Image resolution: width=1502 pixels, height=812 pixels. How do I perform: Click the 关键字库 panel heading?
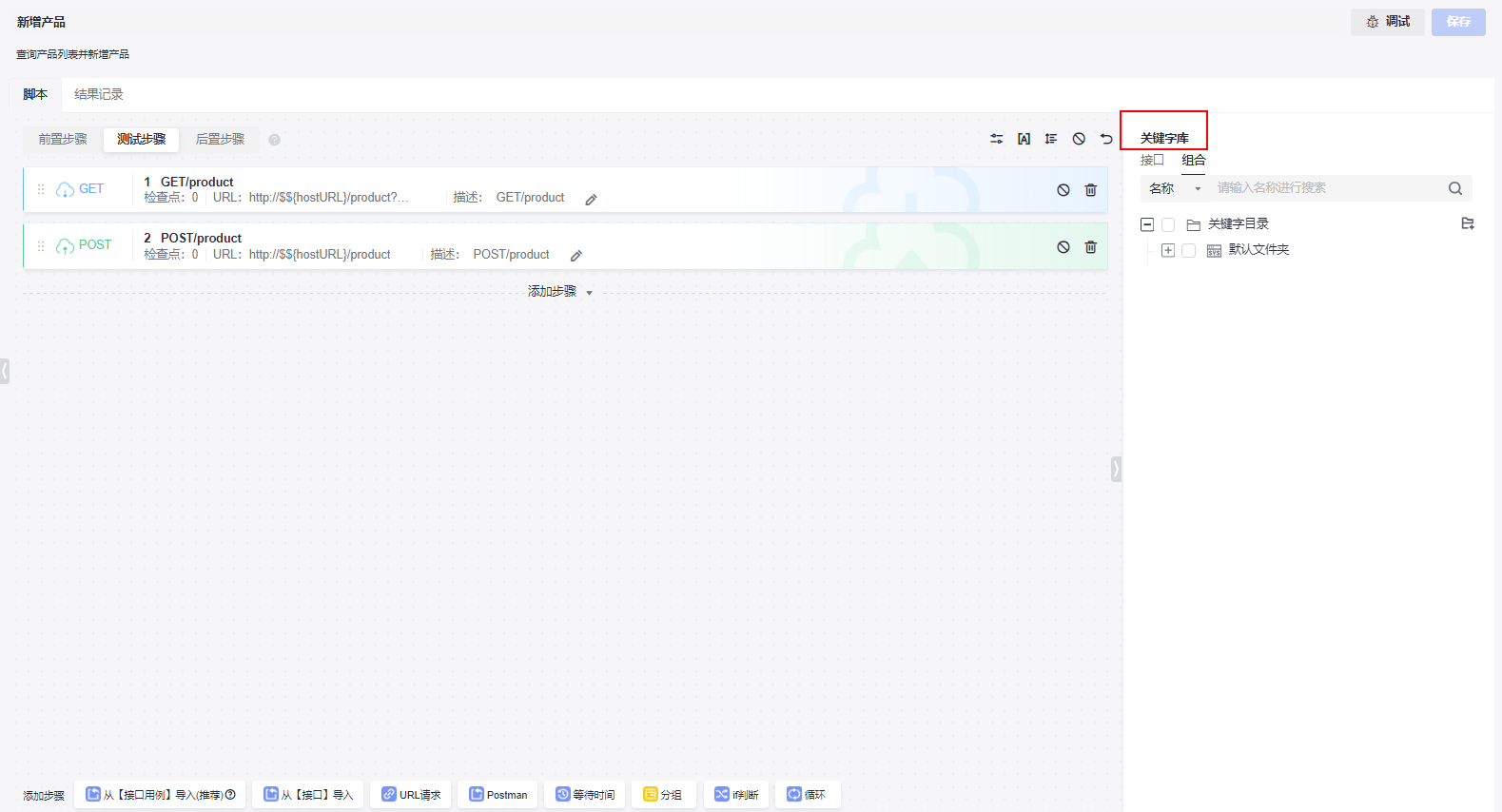point(1164,138)
